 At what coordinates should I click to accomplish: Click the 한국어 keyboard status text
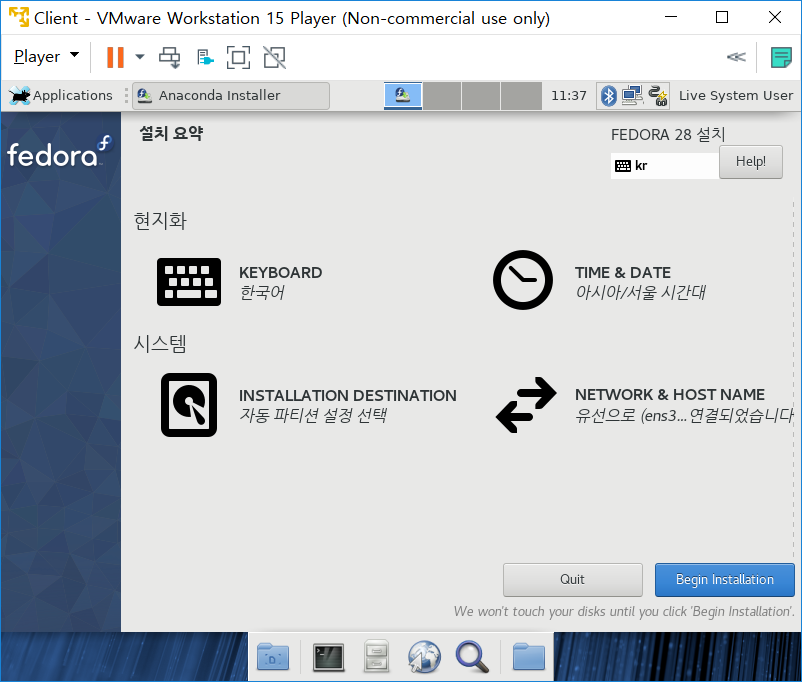[x=262, y=293]
